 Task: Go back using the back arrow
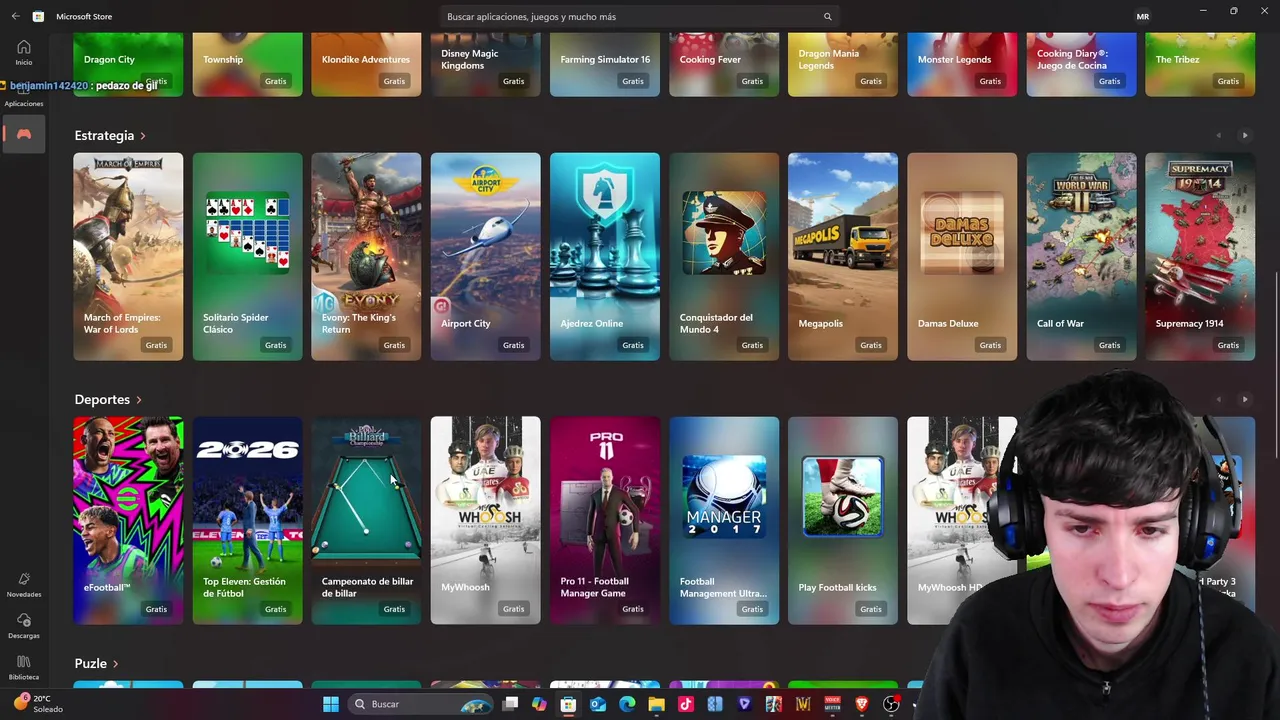[15, 16]
